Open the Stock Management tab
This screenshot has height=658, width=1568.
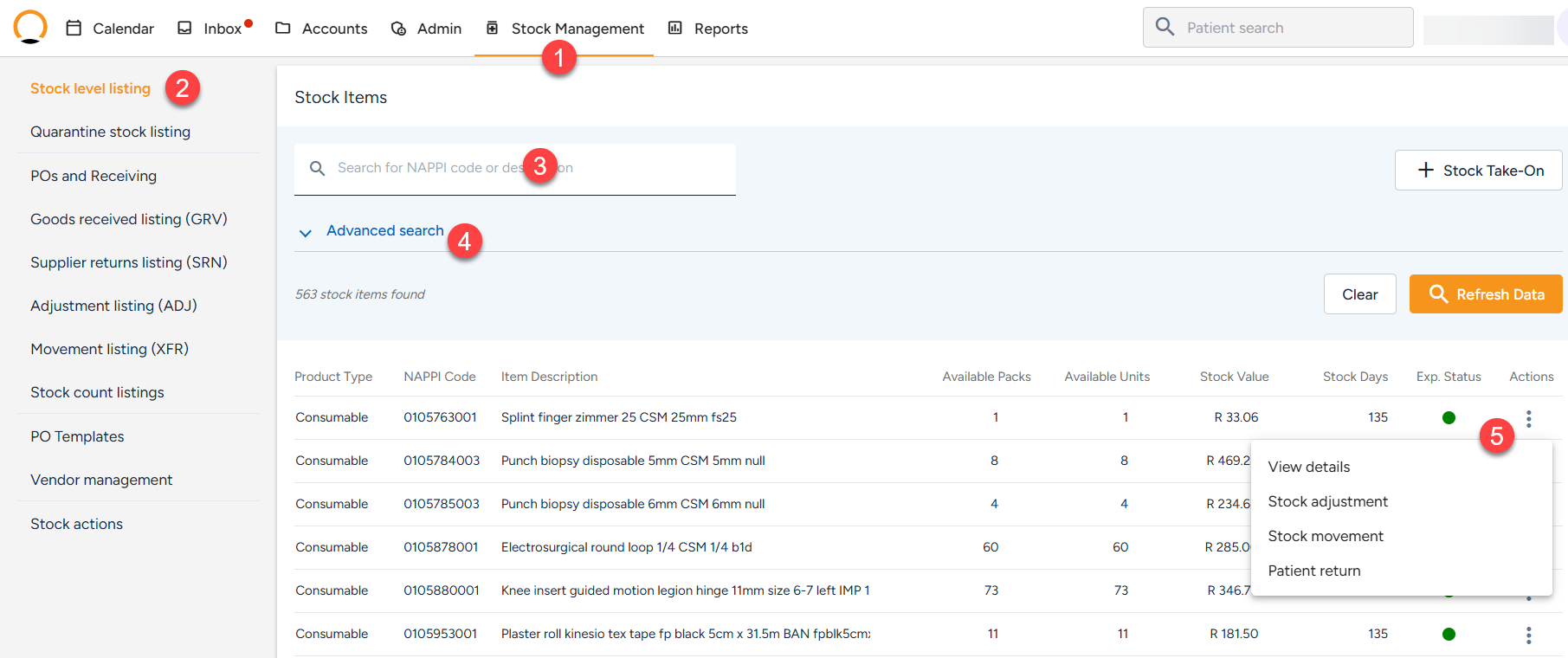pos(577,29)
